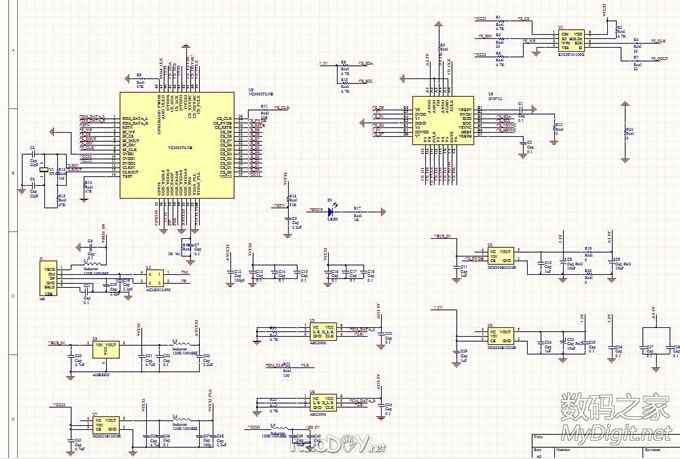Screen dimensions: 680x459
Task: Select the USB connector component at left
Action: point(49,279)
